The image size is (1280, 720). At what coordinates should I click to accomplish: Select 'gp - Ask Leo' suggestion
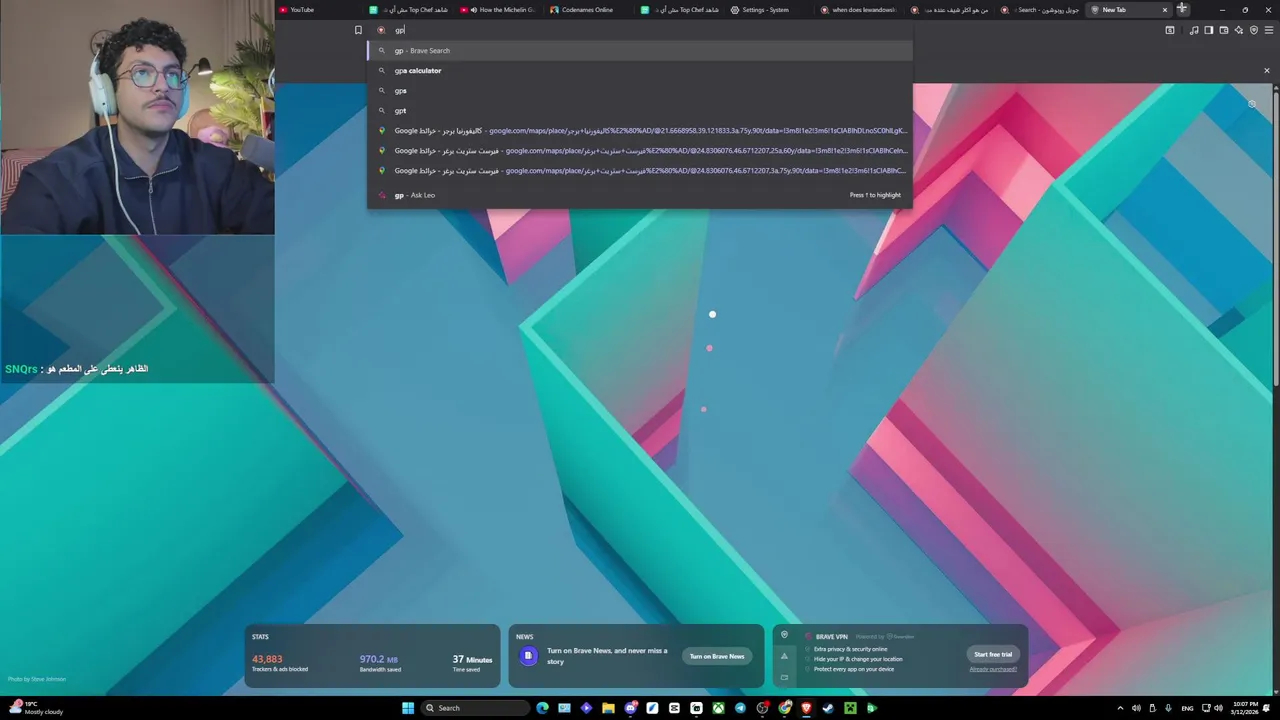(x=640, y=195)
